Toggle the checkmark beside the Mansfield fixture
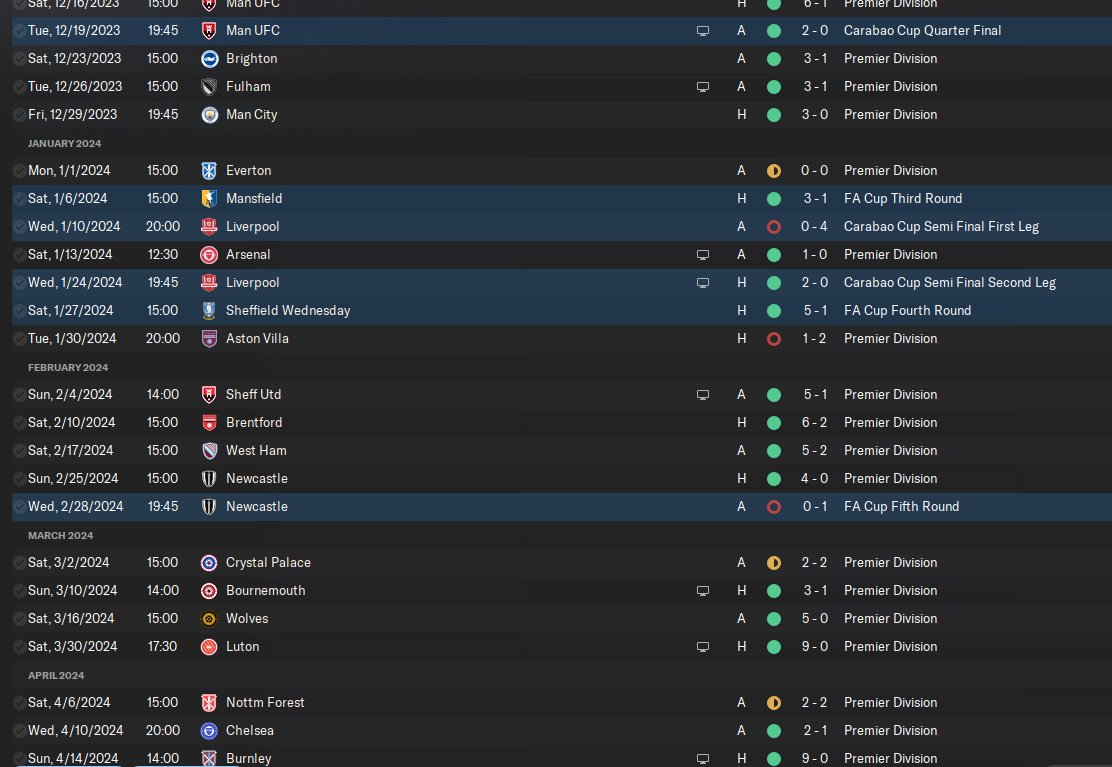 coord(20,198)
